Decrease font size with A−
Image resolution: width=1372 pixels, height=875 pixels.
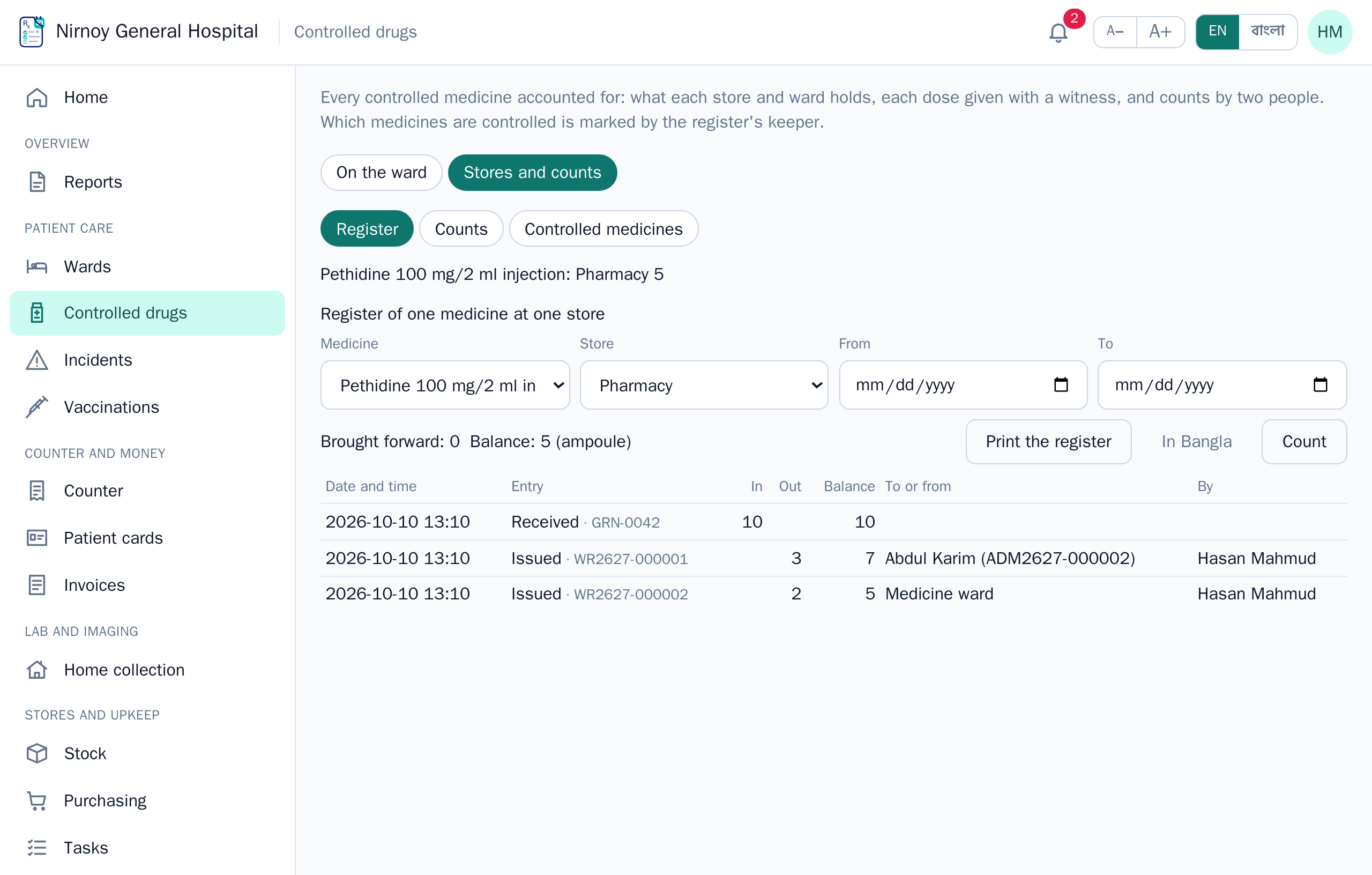(1115, 31)
